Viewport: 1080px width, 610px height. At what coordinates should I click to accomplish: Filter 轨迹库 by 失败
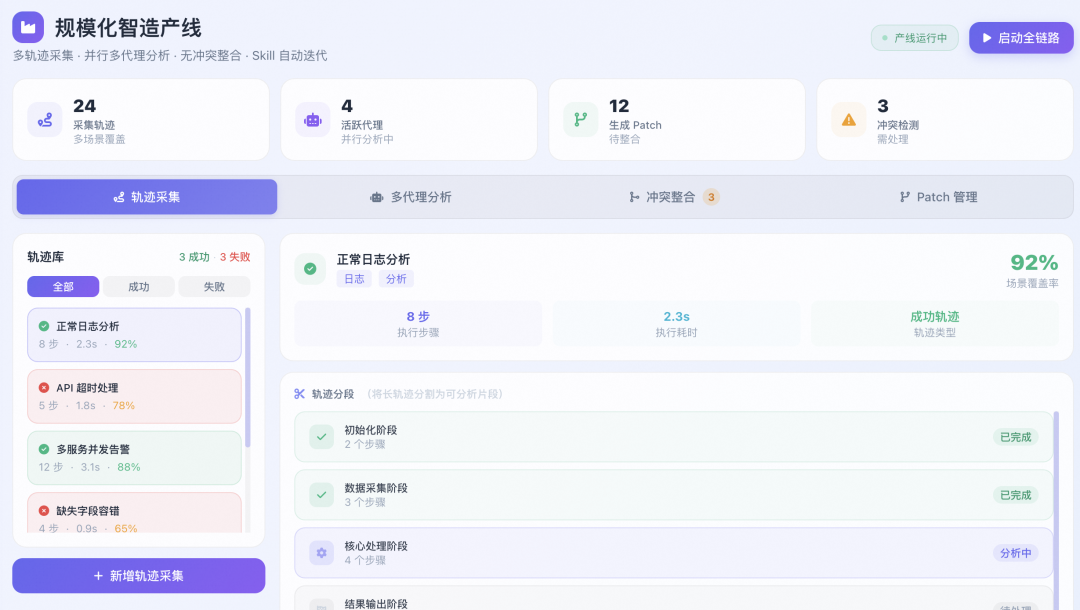(x=214, y=286)
